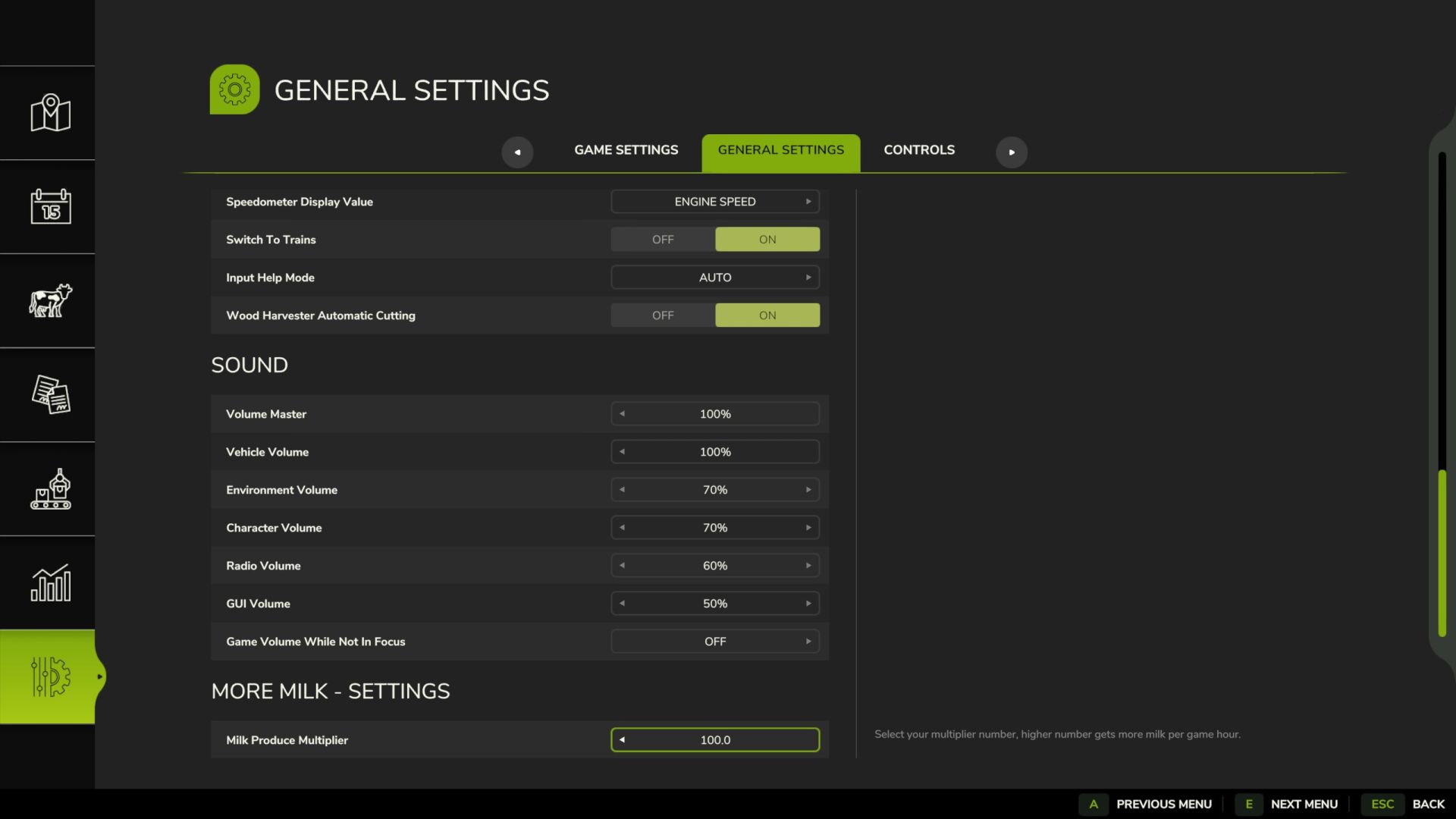Viewport: 1456px width, 819px height.
Task: Expand Input Help Mode dropdown
Action: point(809,277)
